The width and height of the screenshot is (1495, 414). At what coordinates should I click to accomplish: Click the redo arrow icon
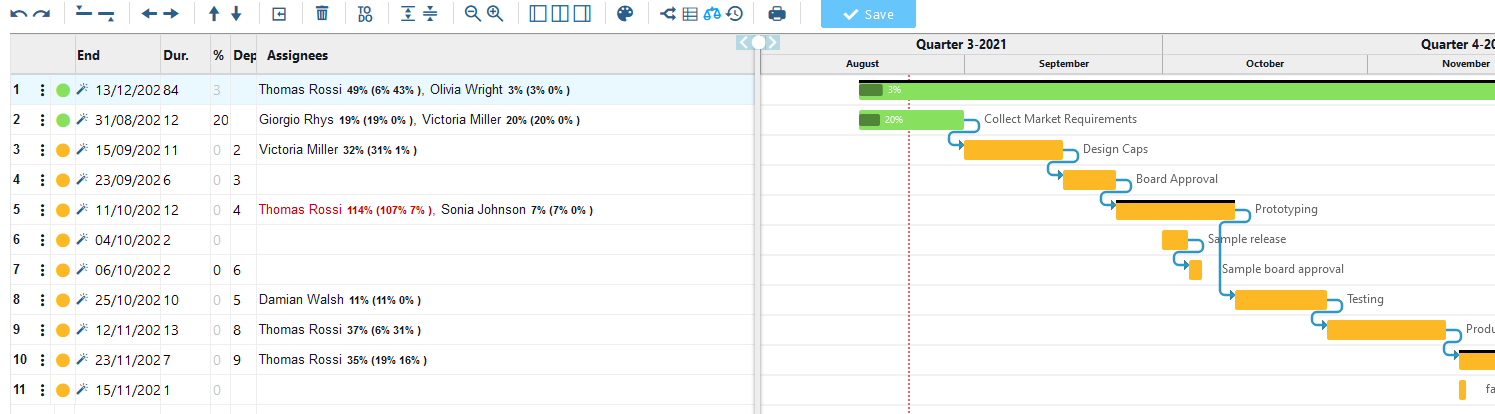pos(41,14)
